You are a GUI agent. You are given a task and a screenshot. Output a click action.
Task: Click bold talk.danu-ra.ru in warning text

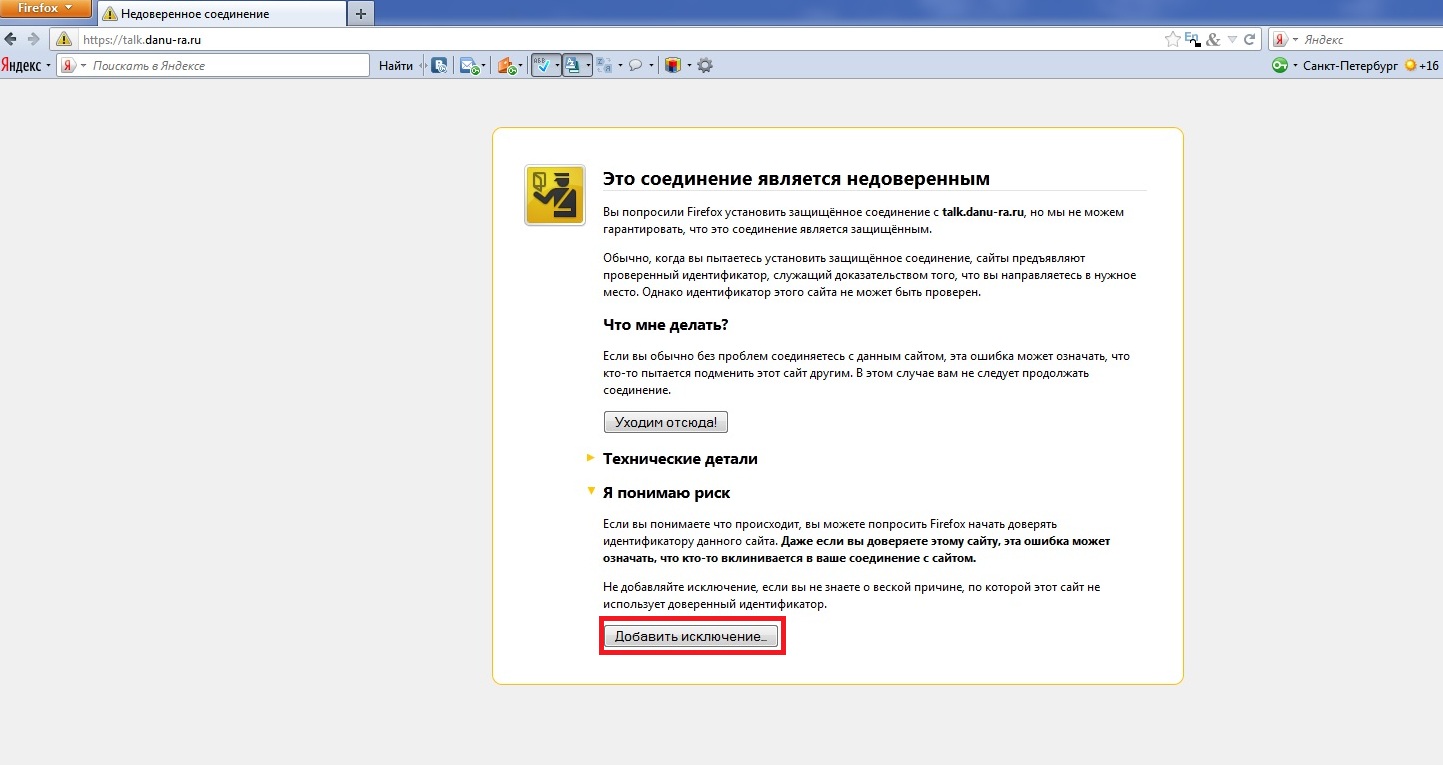coord(984,213)
